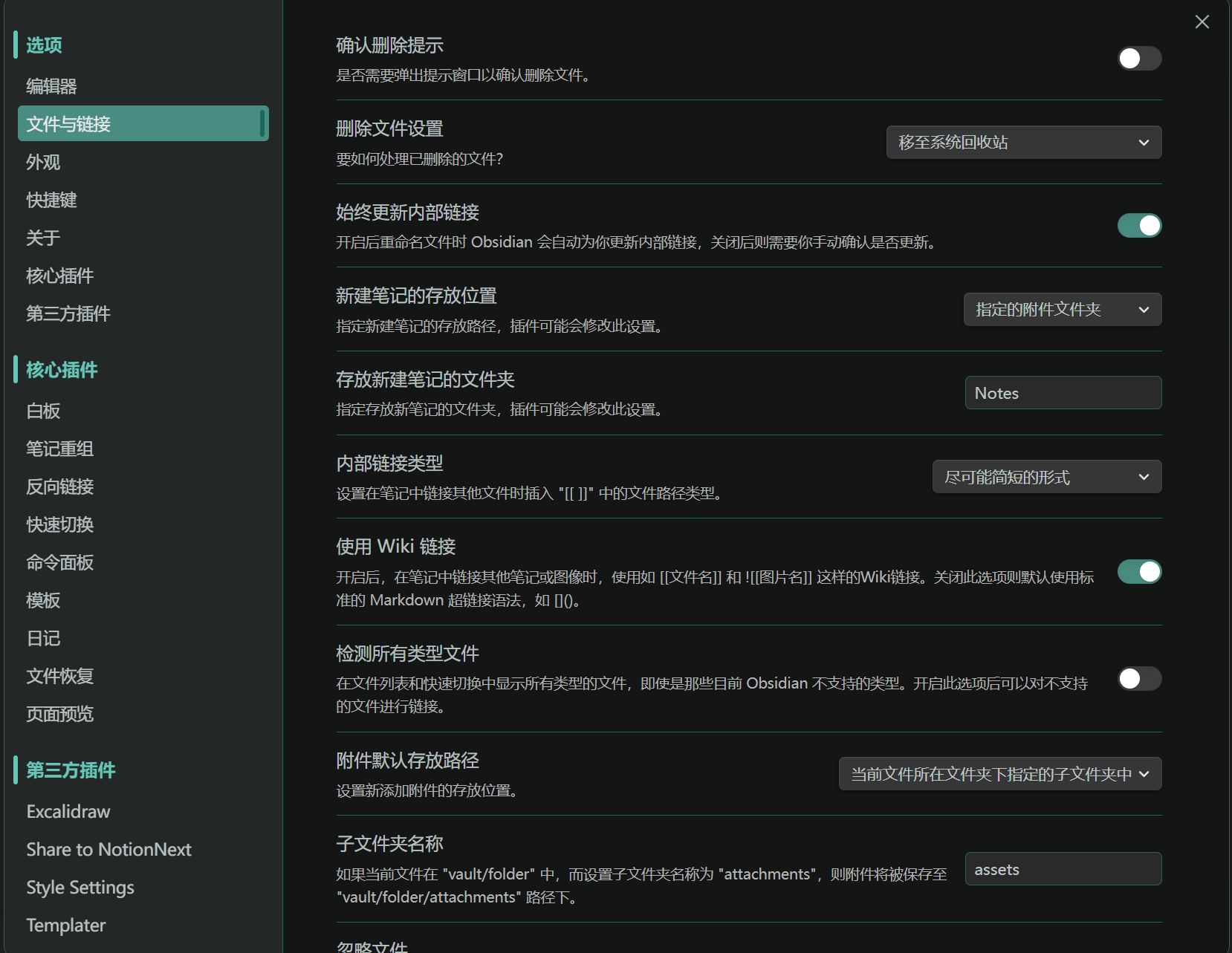
Task: Open 反向链接 plugin settings
Action: [x=60, y=487]
